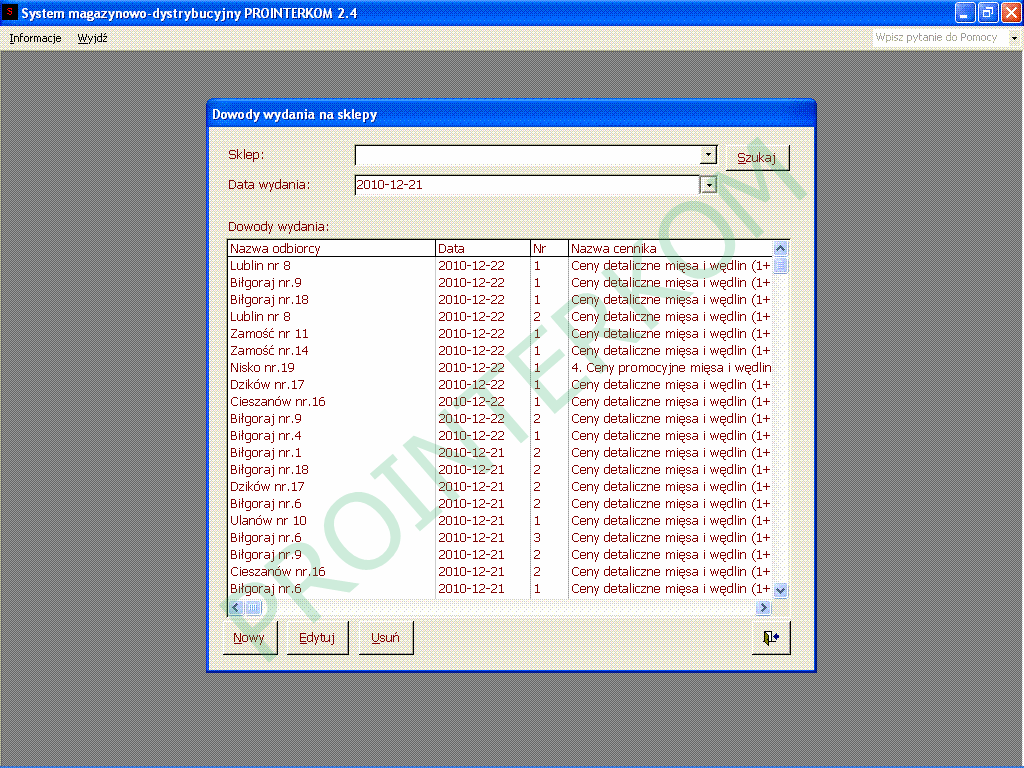The height and width of the screenshot is (768, 1024).
Task: Click the Nazwa odbiorcy column header
Action: (330, 249)
